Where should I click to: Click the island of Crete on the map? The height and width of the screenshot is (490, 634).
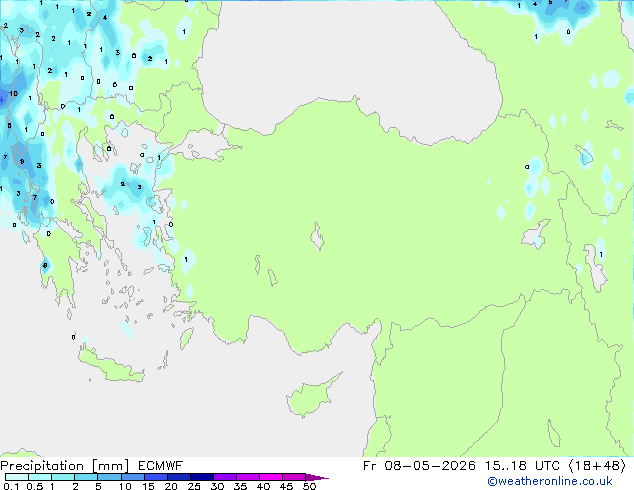coord(111,366)
